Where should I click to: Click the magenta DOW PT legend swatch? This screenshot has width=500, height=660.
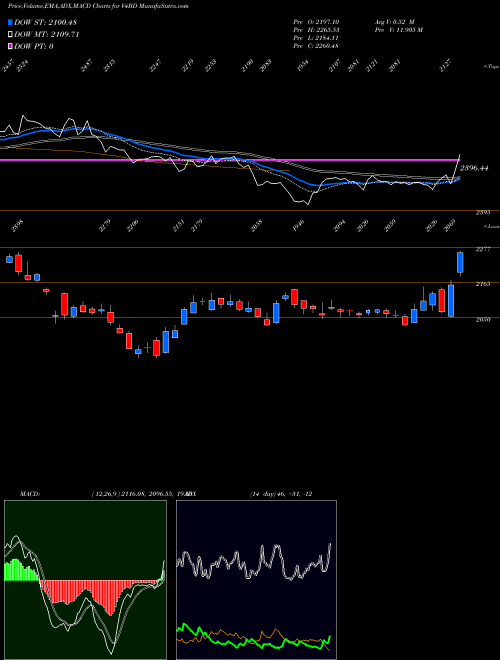click(10, 46)
